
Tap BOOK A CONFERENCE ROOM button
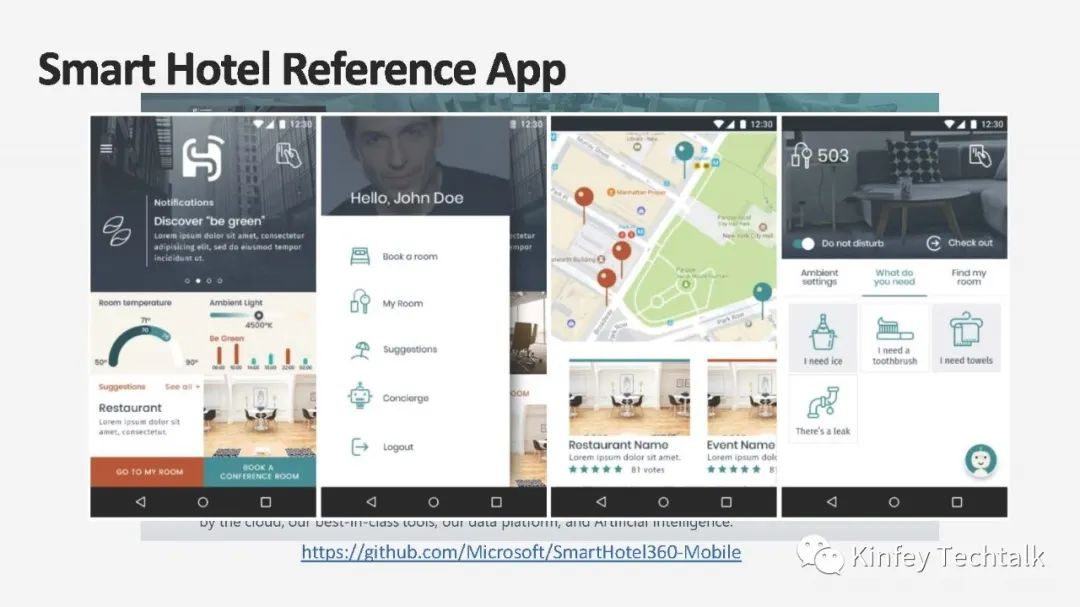click(x=260, y=472)
